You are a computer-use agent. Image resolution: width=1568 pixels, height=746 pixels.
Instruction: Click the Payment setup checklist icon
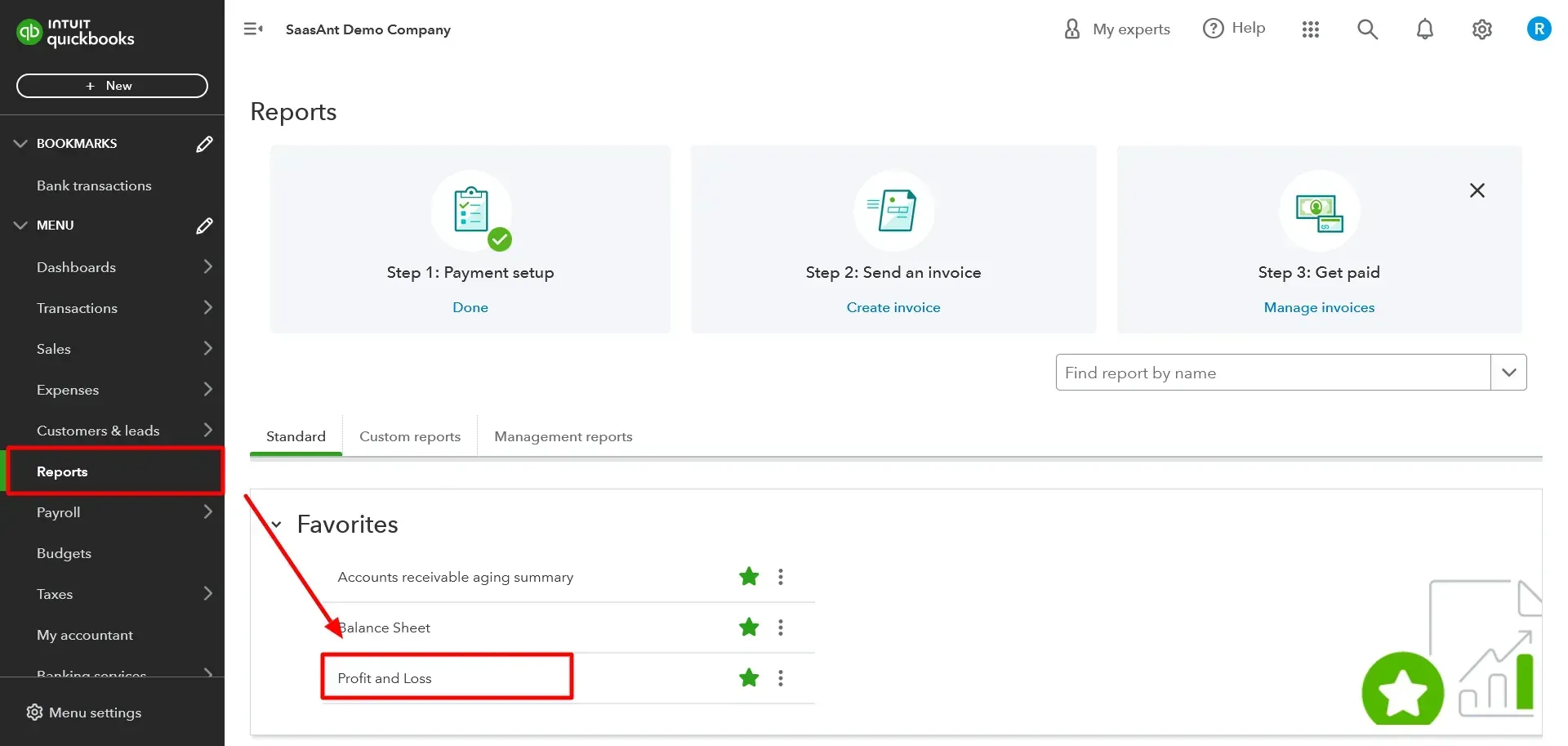point(471,211)
